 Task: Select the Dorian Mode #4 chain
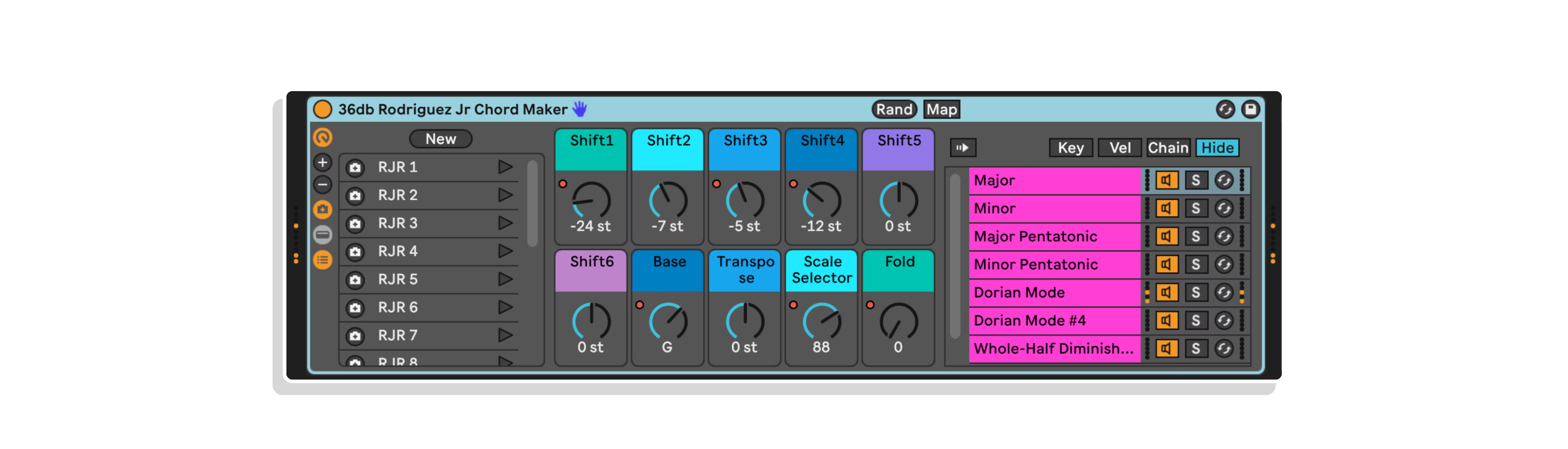click(1054, 321)
